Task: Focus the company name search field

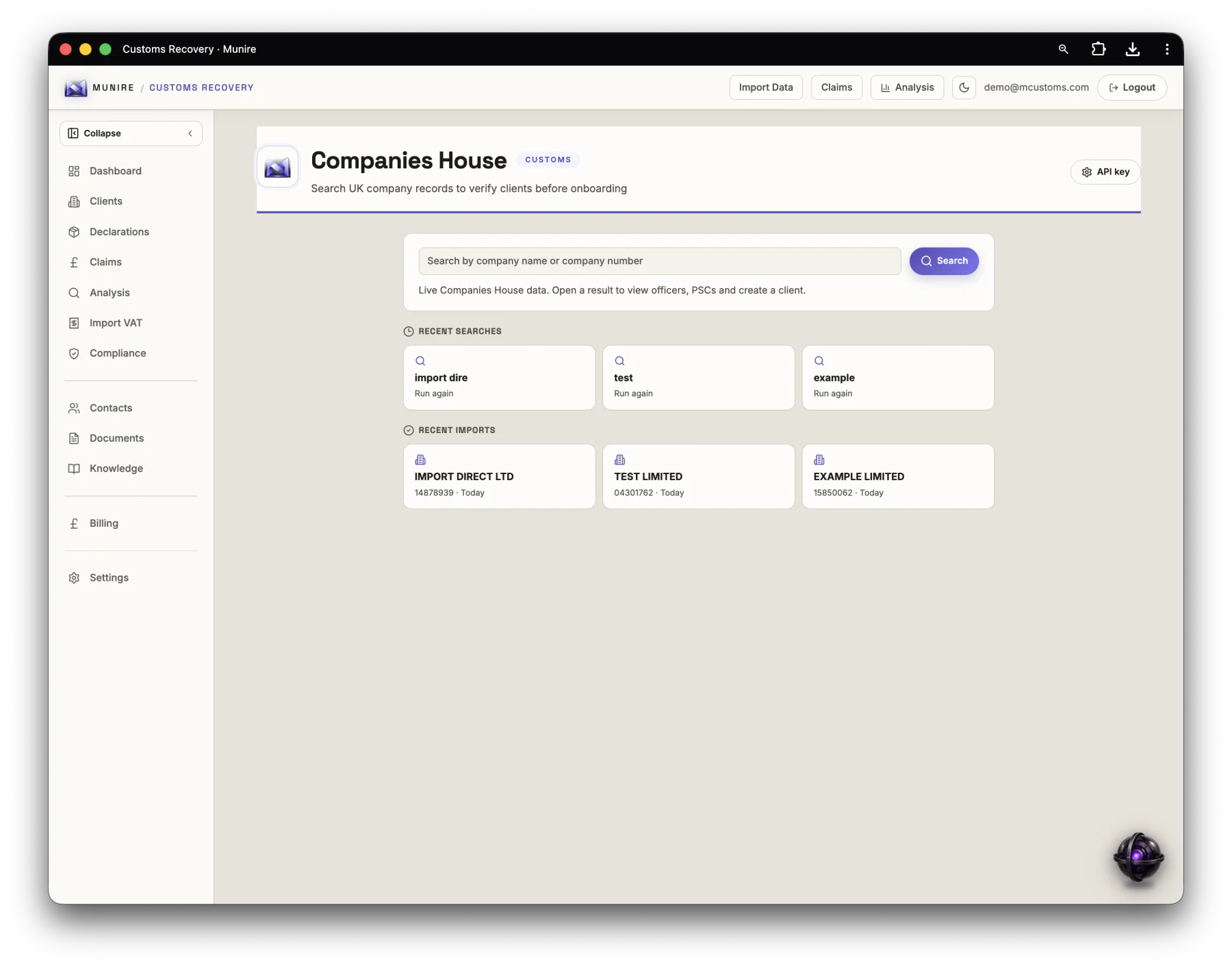Action: 660,261
